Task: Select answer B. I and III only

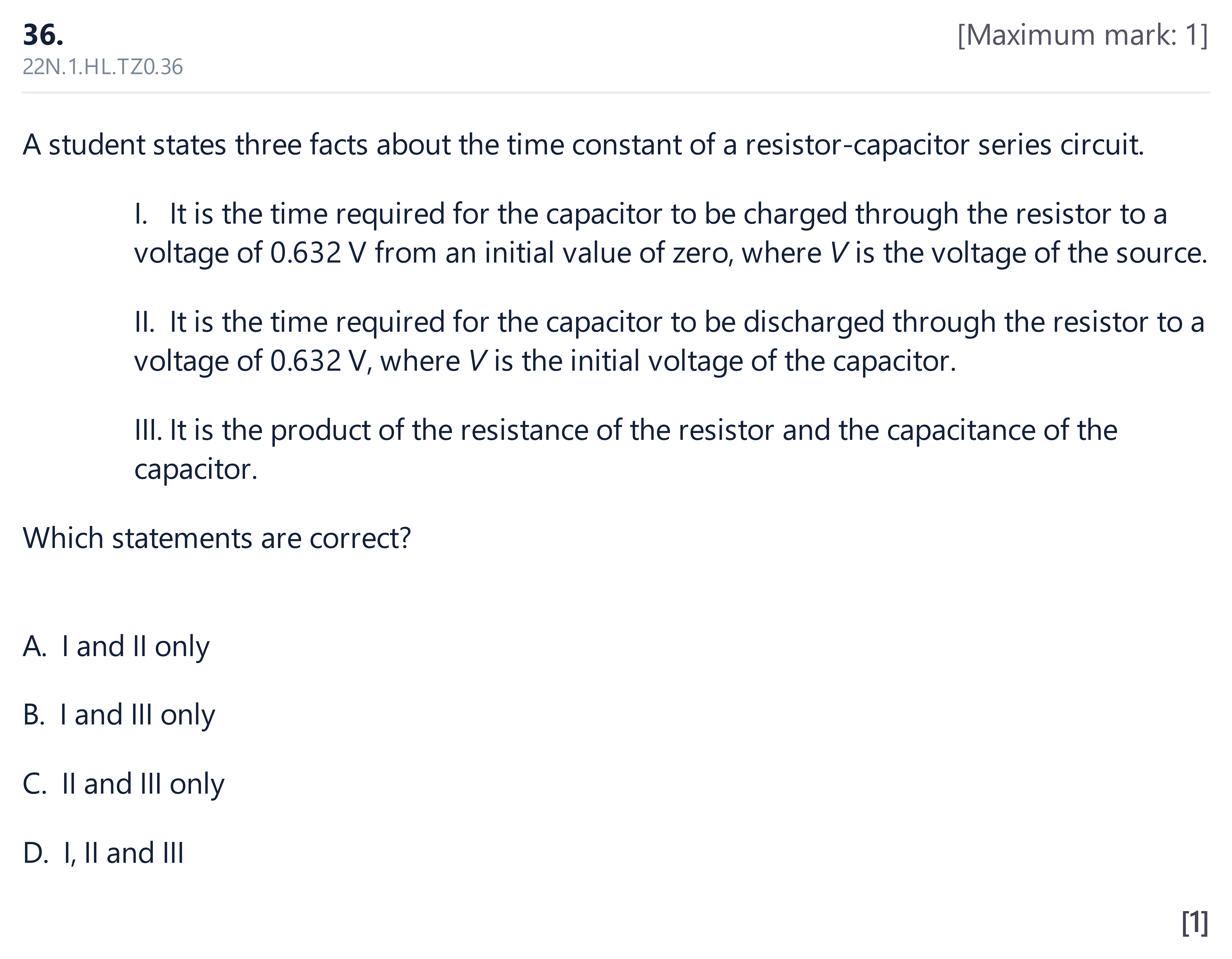Action: click(x=119, y=715)
